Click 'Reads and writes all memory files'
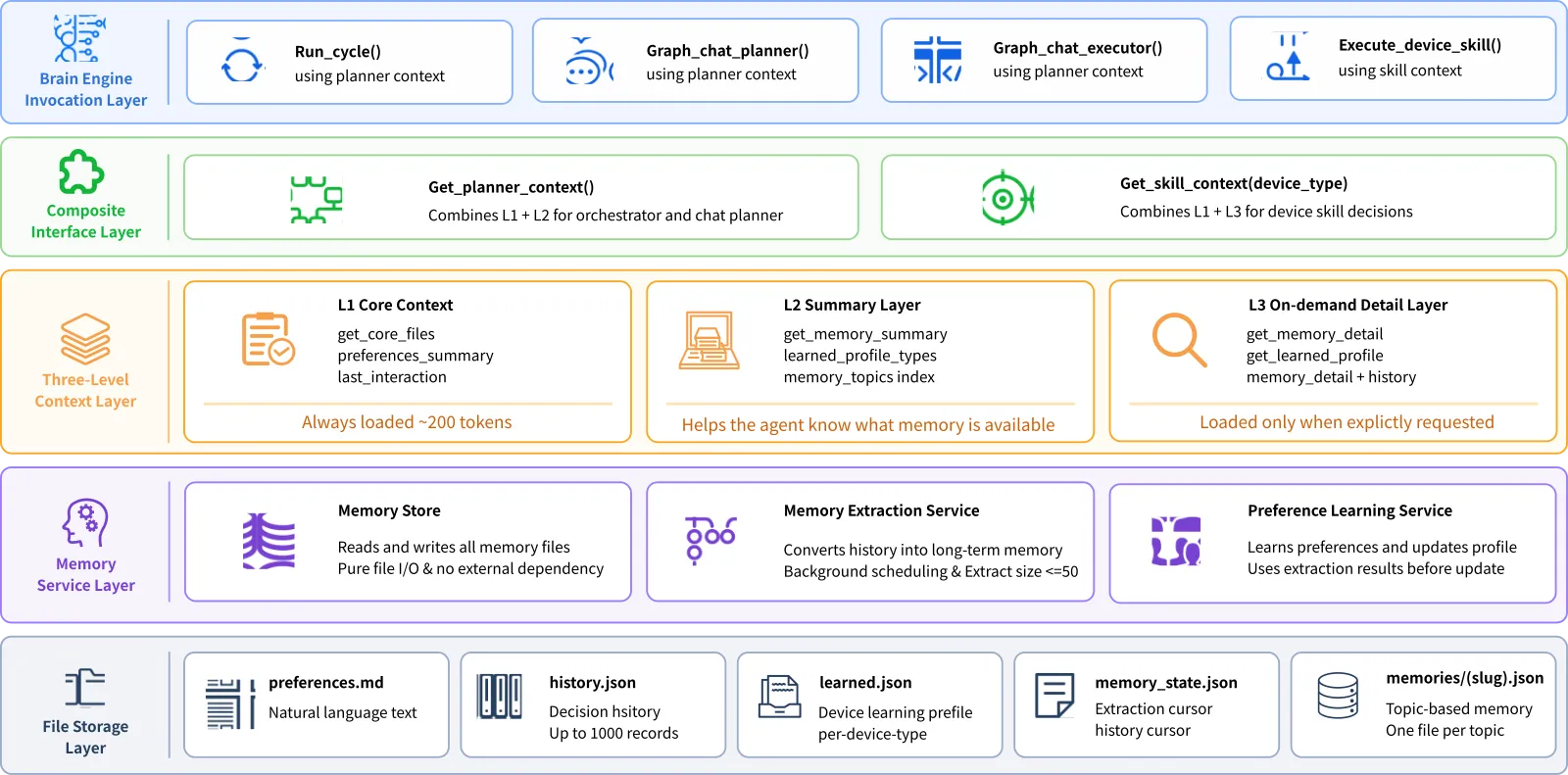This screenshot has height=775, width=1568. (454, 547)
